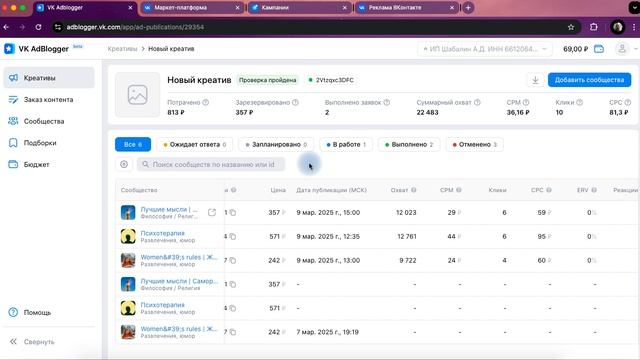Click the info icon in ERV column header
Image resolution: width=640 pixels, height=360 pixels.
point(594,190)
